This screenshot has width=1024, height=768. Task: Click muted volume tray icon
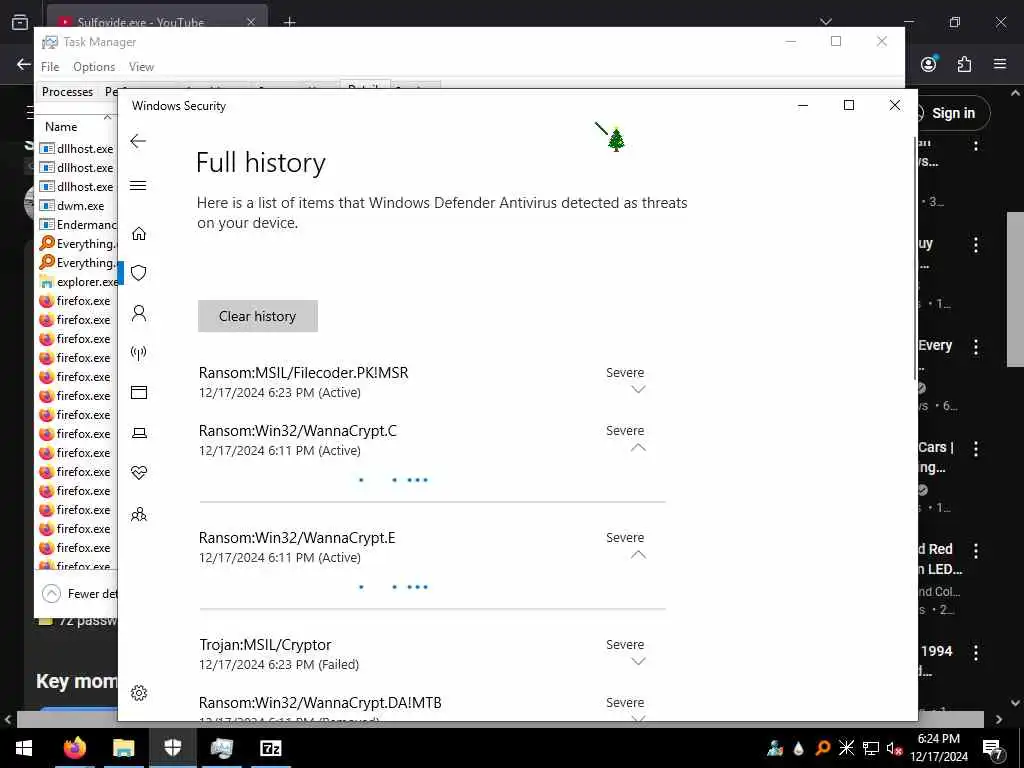pyautogui.click(x=894, y=748)
